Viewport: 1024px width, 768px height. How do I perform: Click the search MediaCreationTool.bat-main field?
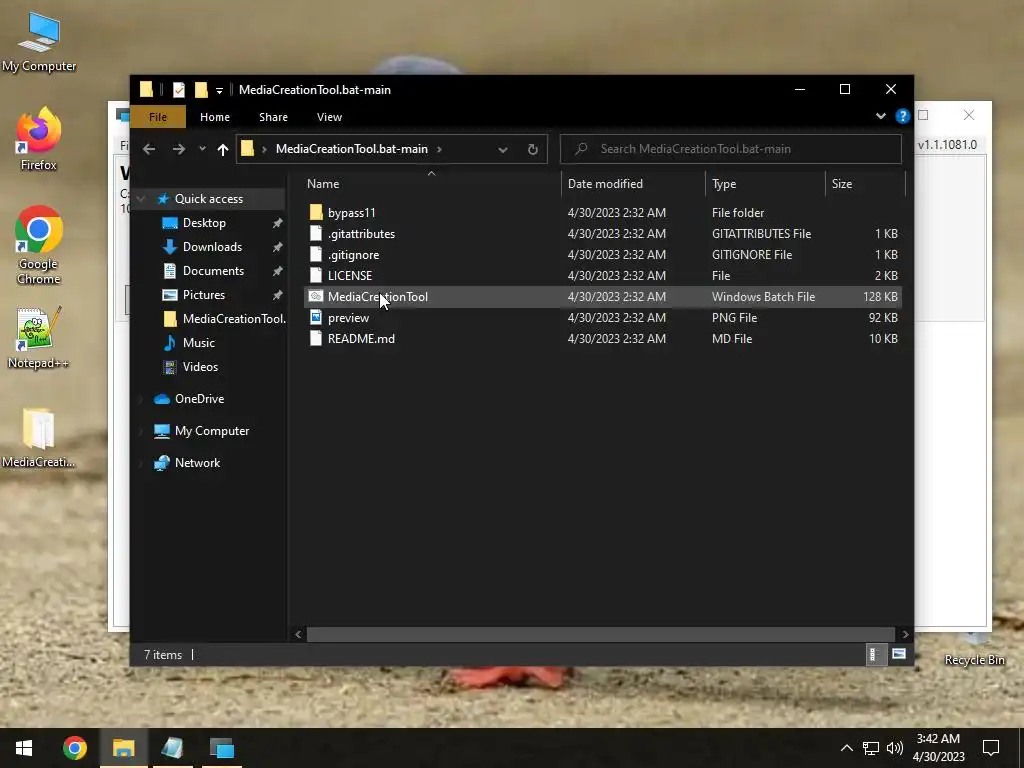(x=731, y=149)
